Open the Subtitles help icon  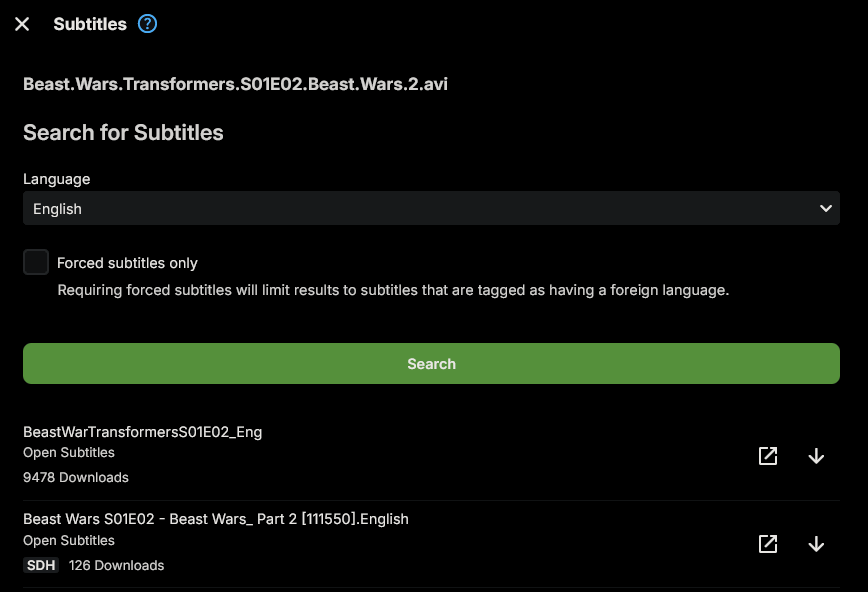click(x=147, y=24)
